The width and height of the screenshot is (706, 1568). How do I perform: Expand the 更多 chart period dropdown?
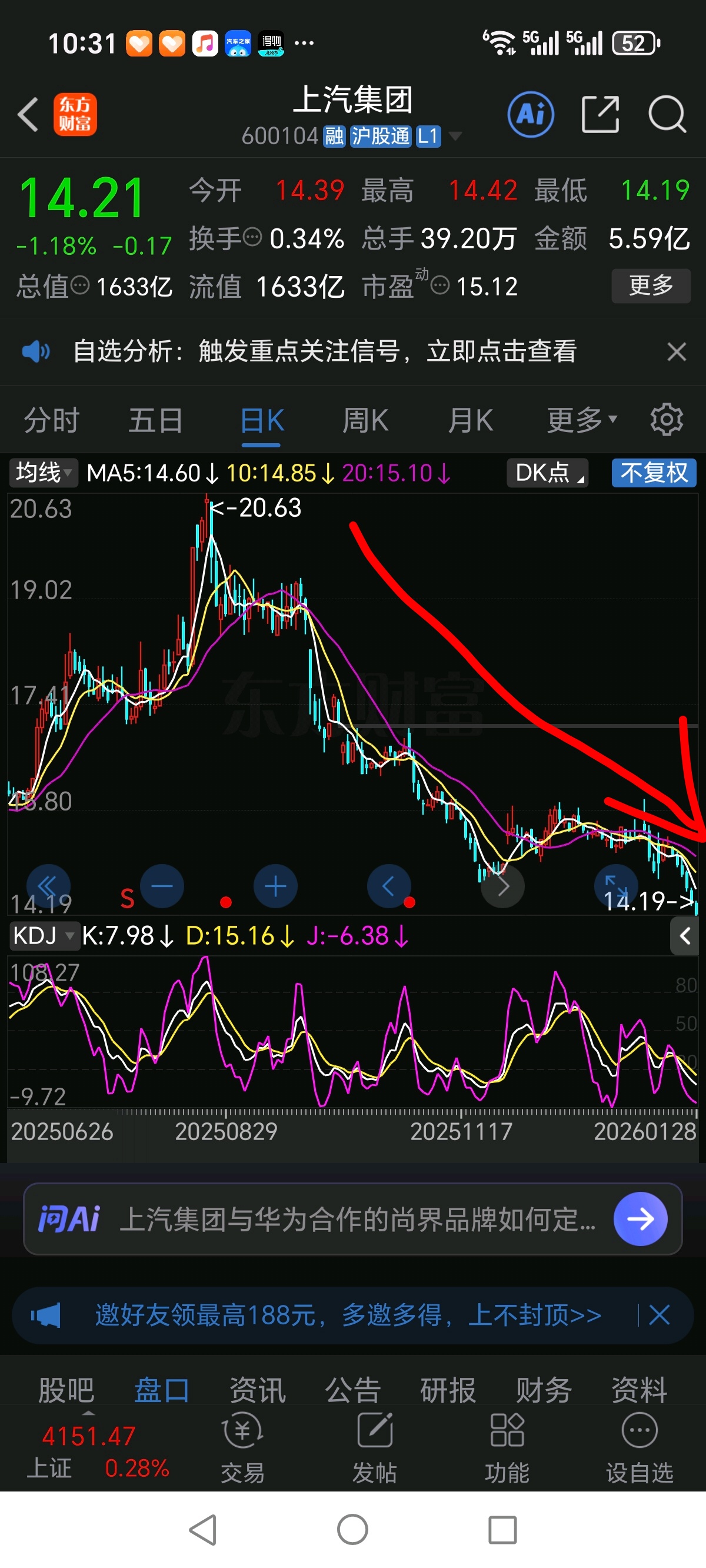pyautogui.click(x=582, y=420)
